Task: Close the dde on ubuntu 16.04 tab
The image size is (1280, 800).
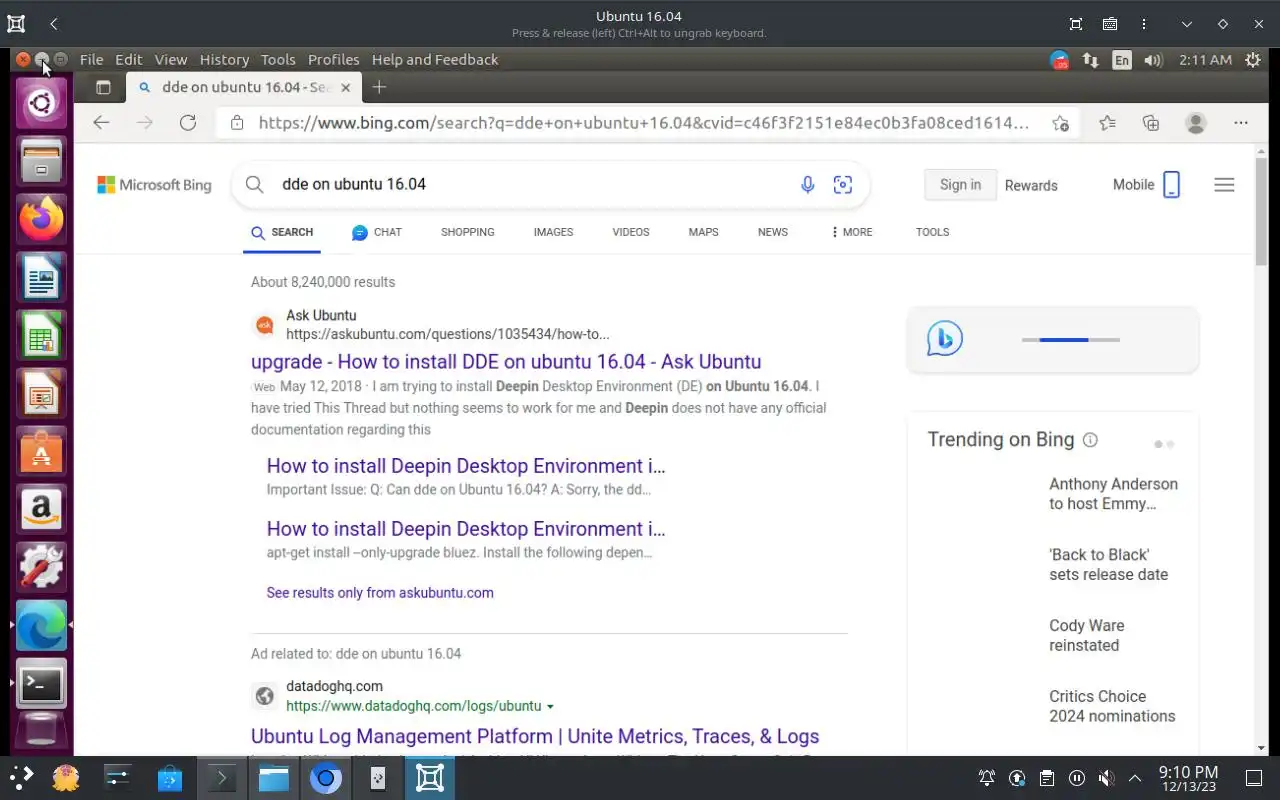Action: click(x=346, y=88)
